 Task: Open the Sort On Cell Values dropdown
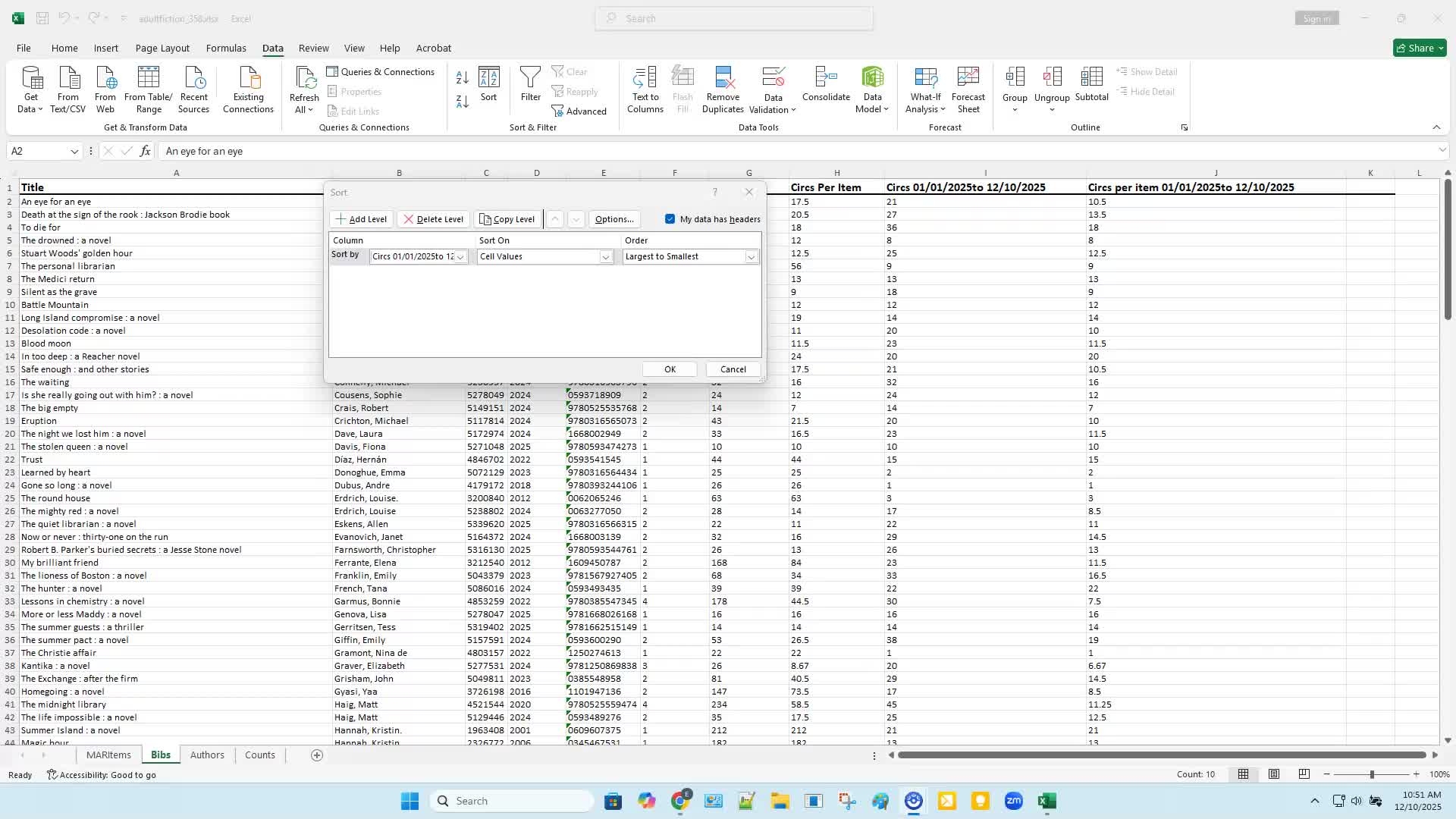pos(605,257)
